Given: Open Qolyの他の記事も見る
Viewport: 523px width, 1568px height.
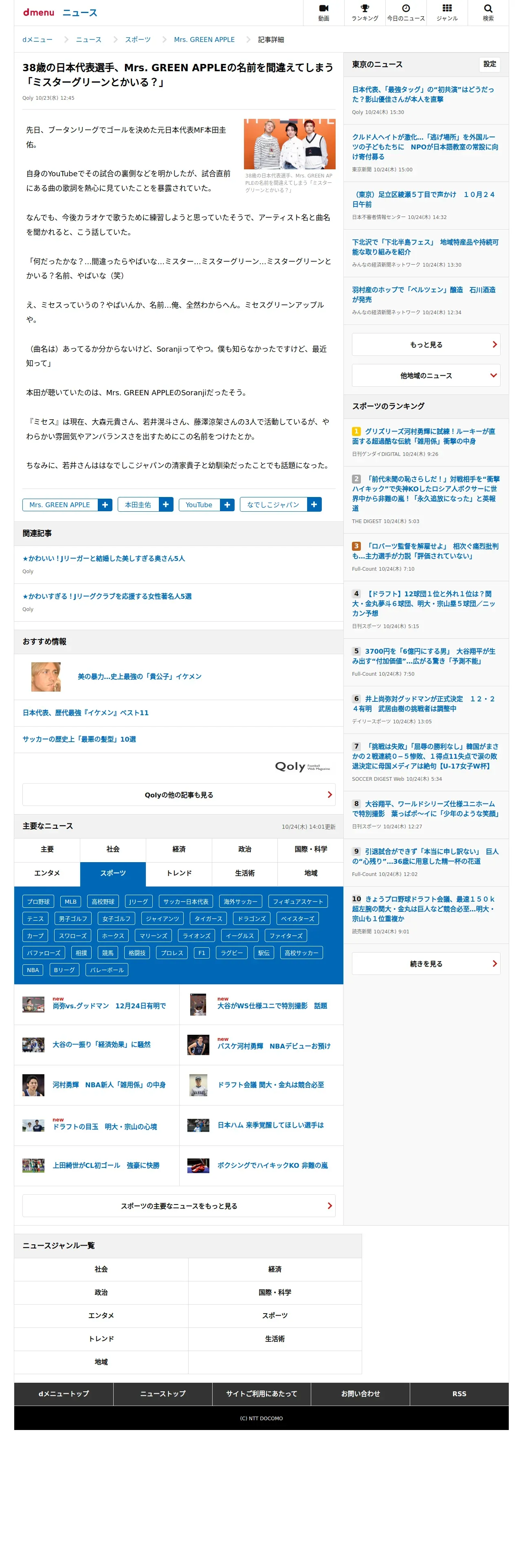Looking at the screenshot, I should tap(179, 795).
